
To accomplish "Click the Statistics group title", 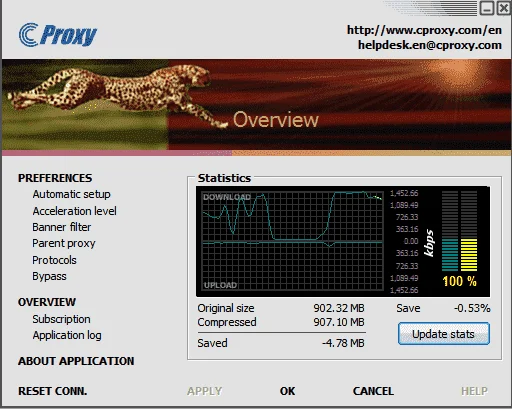I will 224,178.
